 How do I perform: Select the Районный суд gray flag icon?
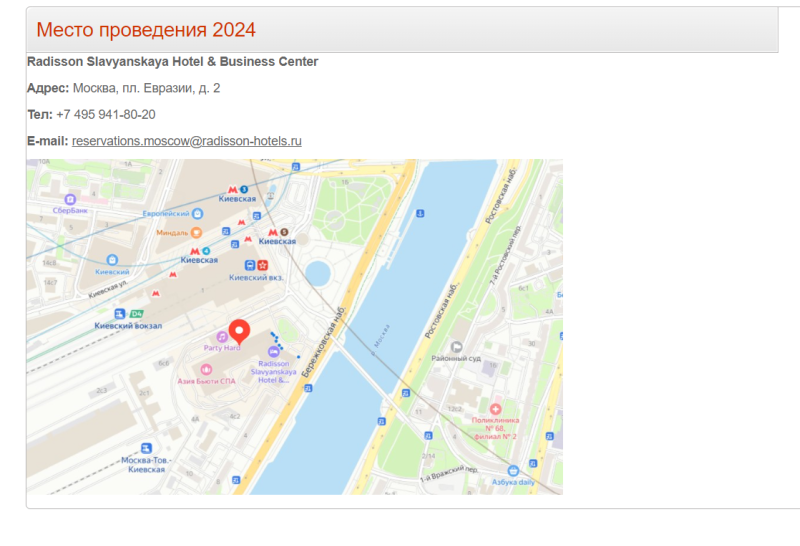tap(457, 347)
